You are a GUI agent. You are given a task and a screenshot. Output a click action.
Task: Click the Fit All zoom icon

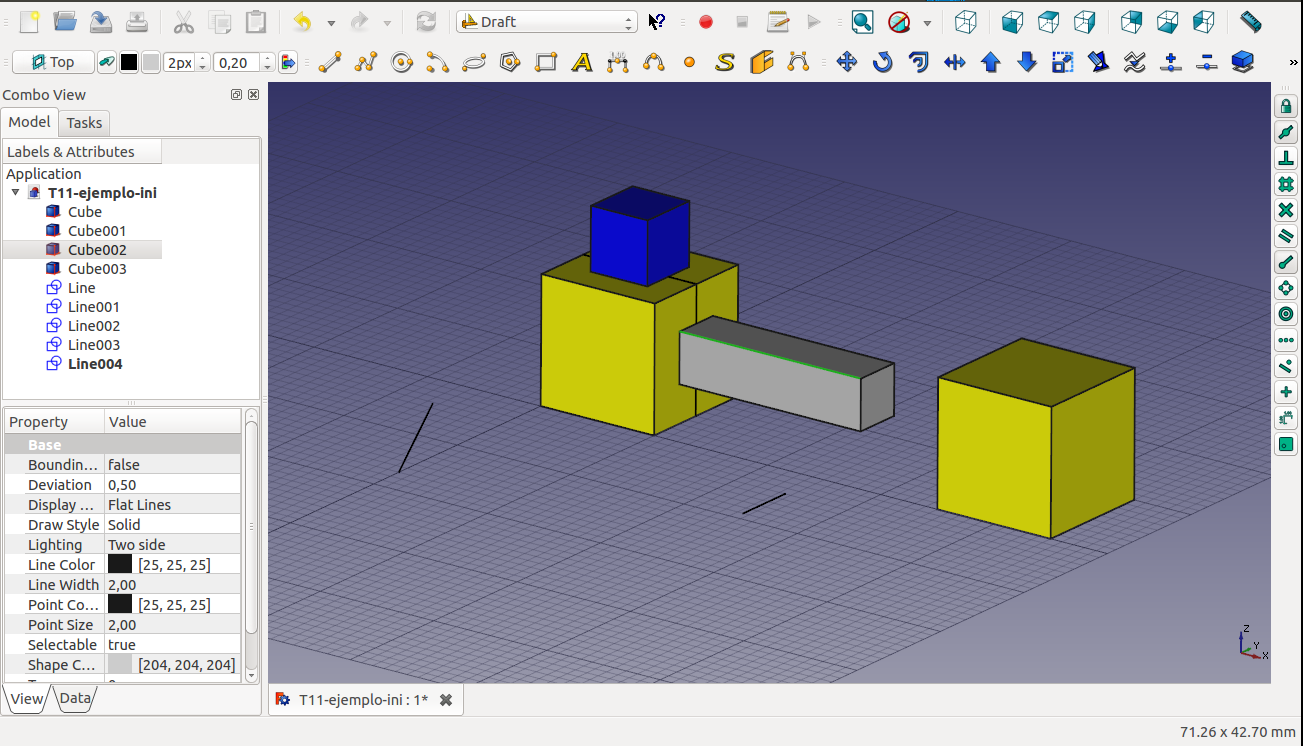[x=862, y=22]
